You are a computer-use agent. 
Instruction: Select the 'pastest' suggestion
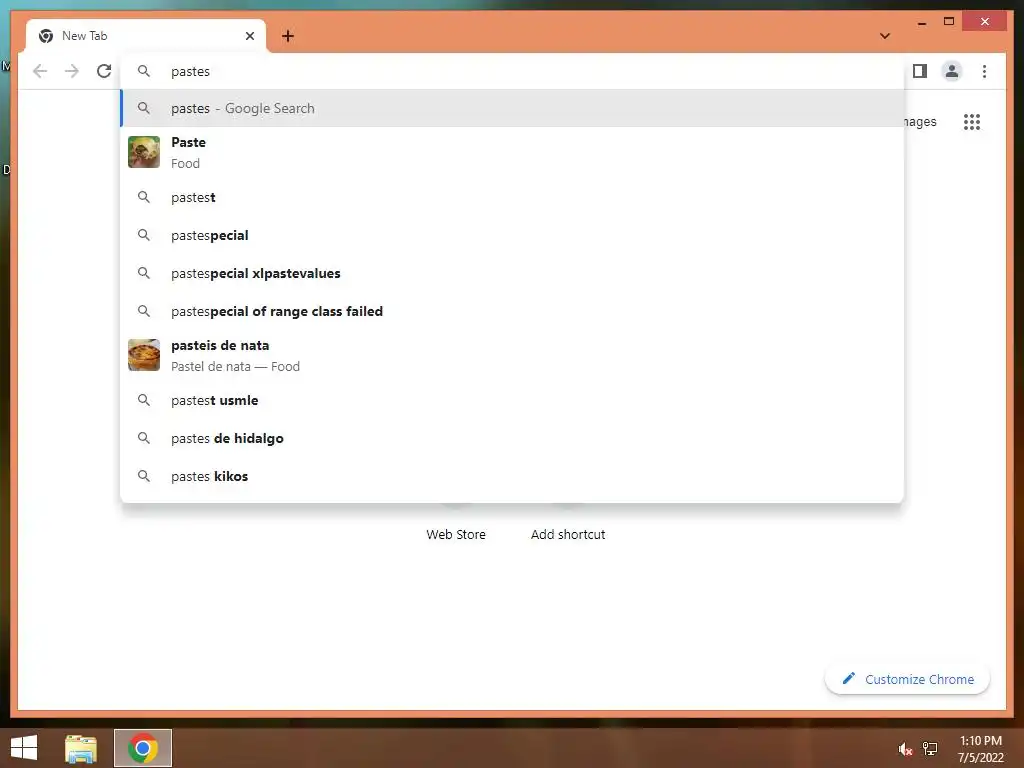click(513, 197)
